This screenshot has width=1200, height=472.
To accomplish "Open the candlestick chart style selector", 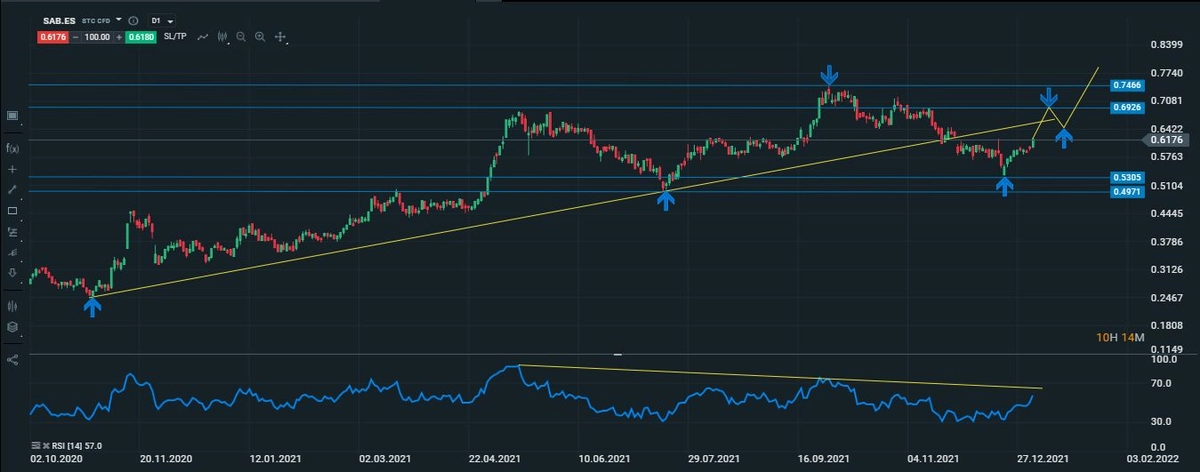I will [222, 37].
